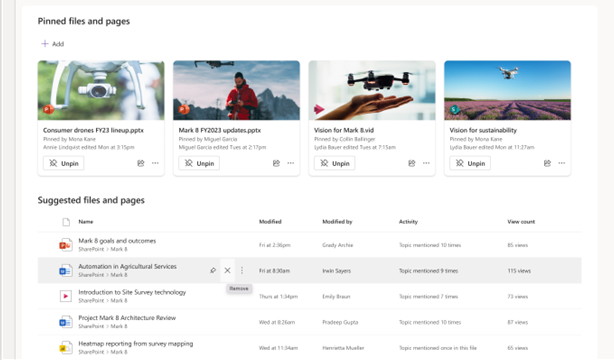
Task: Open Mark 8 goals and outcomes file
Action: (117, 241)
